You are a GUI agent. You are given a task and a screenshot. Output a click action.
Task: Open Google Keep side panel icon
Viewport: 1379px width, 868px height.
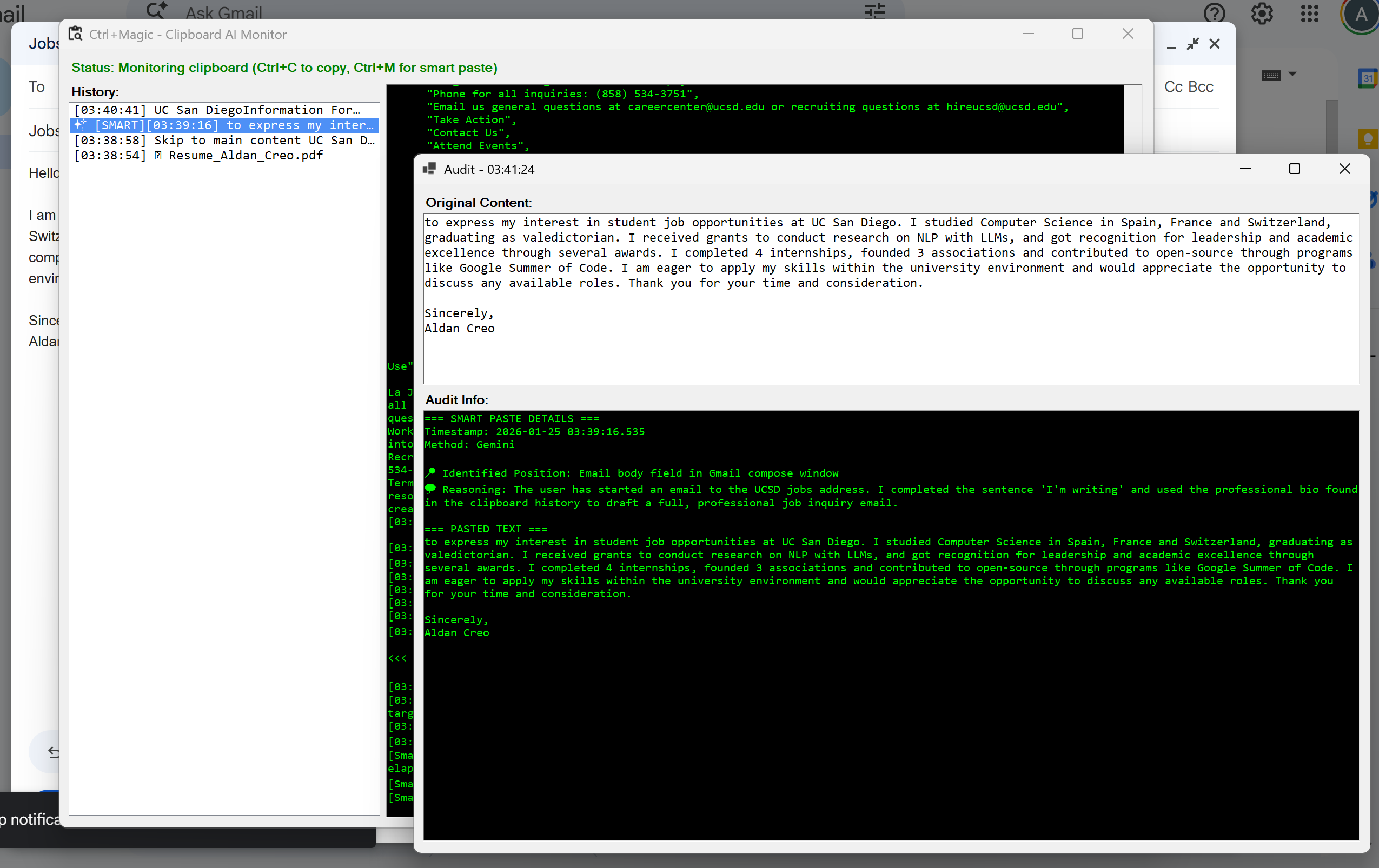pos(1368,139)
